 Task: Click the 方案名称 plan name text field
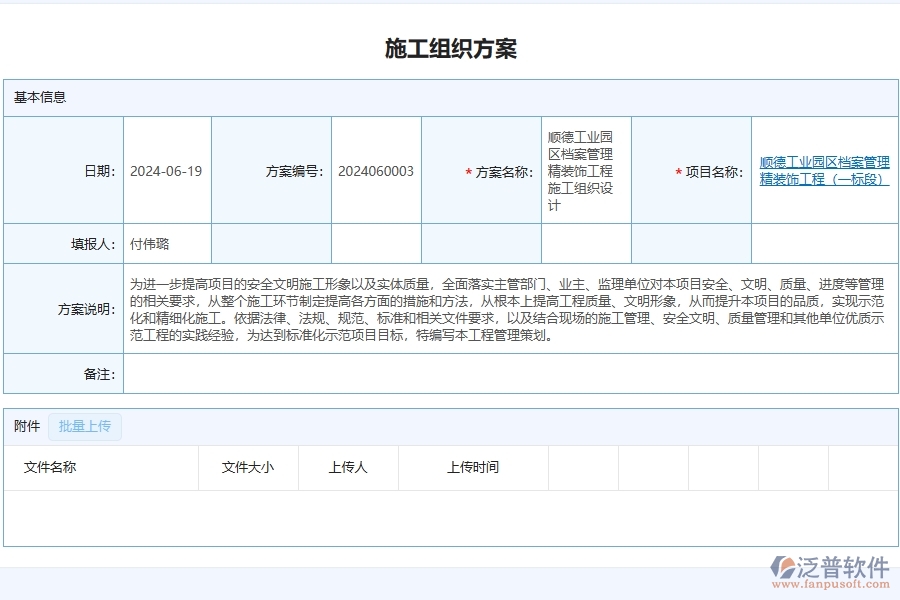pyautogui.click(x=585, y=170)
